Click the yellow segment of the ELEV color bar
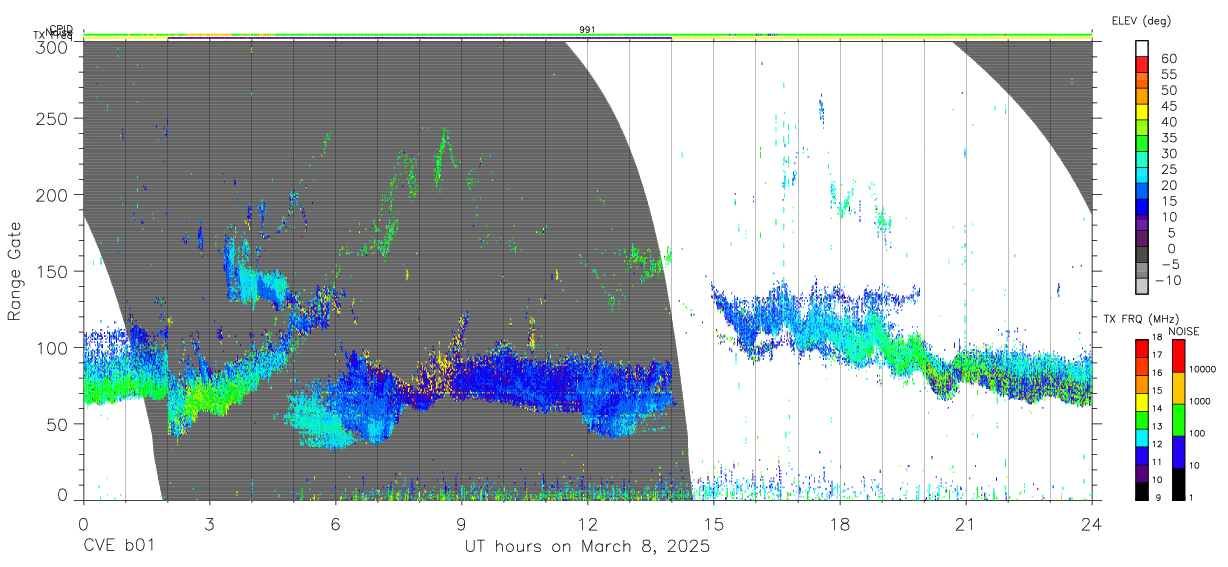 pyautogui.click(x=1142, y=112)
